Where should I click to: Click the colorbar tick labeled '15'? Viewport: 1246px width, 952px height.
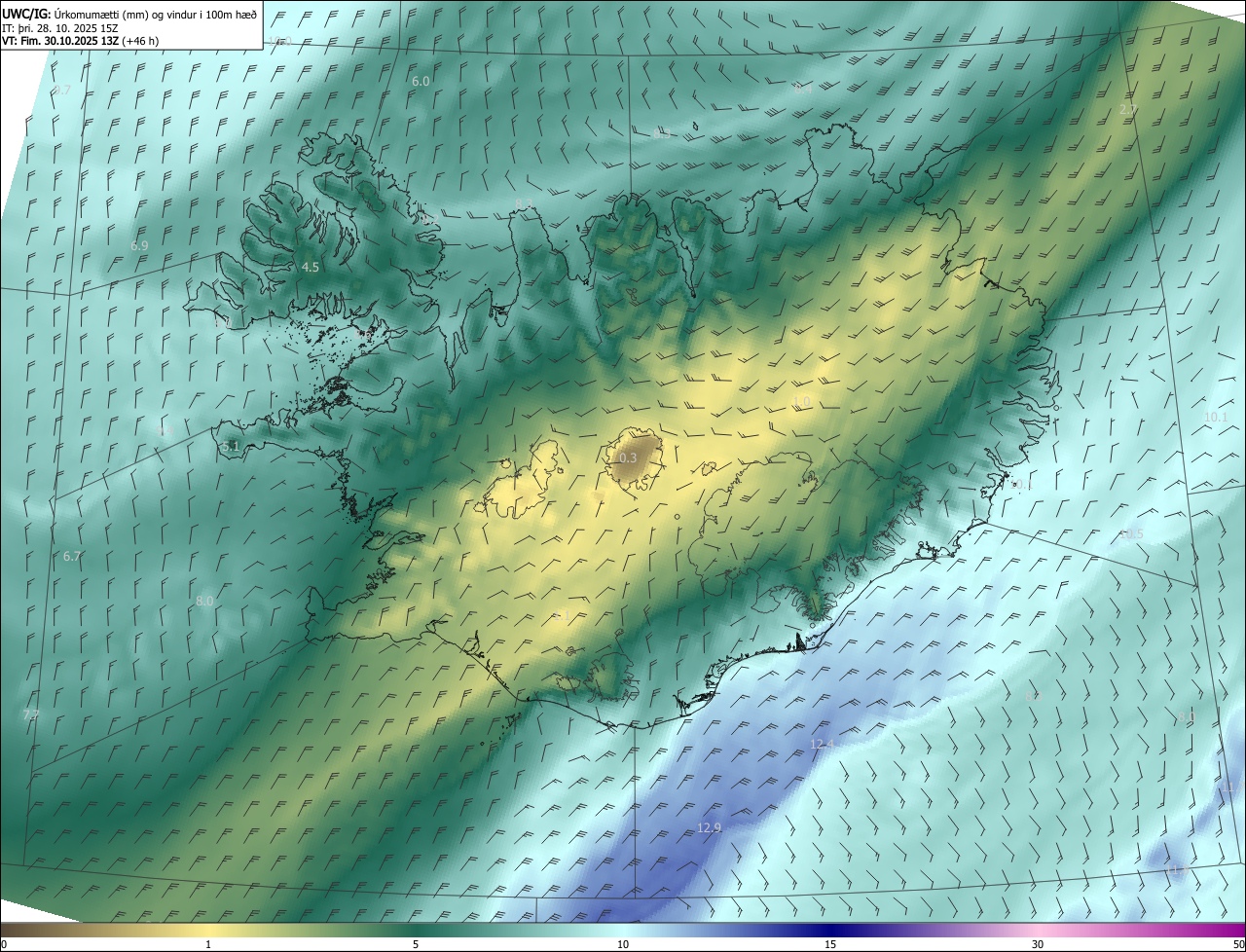pos(830,944)
